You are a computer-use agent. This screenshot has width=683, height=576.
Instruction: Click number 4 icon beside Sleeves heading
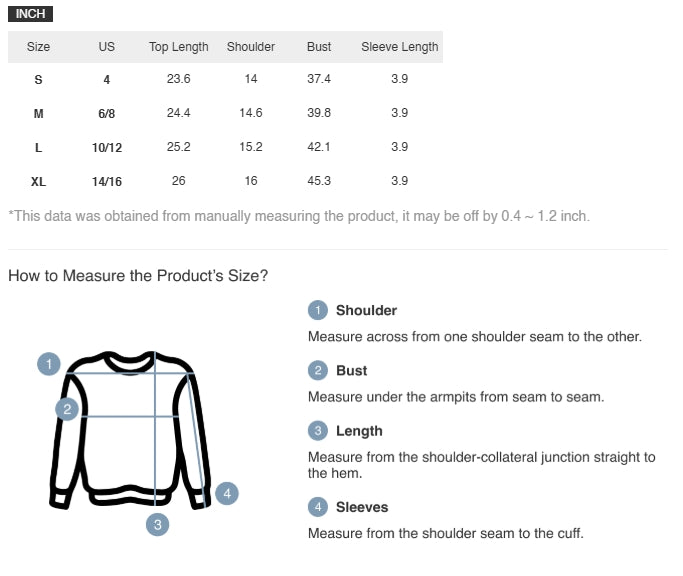(318, 507)
